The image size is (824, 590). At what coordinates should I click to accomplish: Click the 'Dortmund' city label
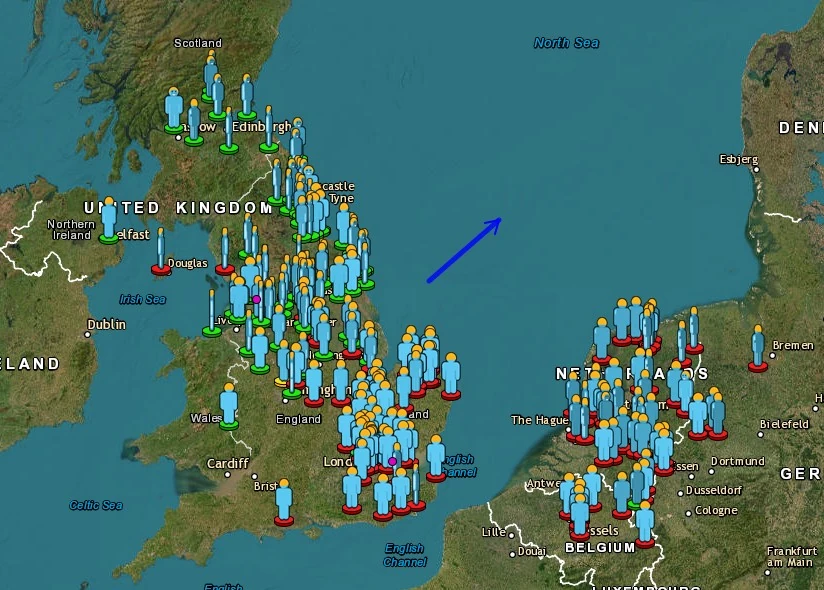click(738, 461)
